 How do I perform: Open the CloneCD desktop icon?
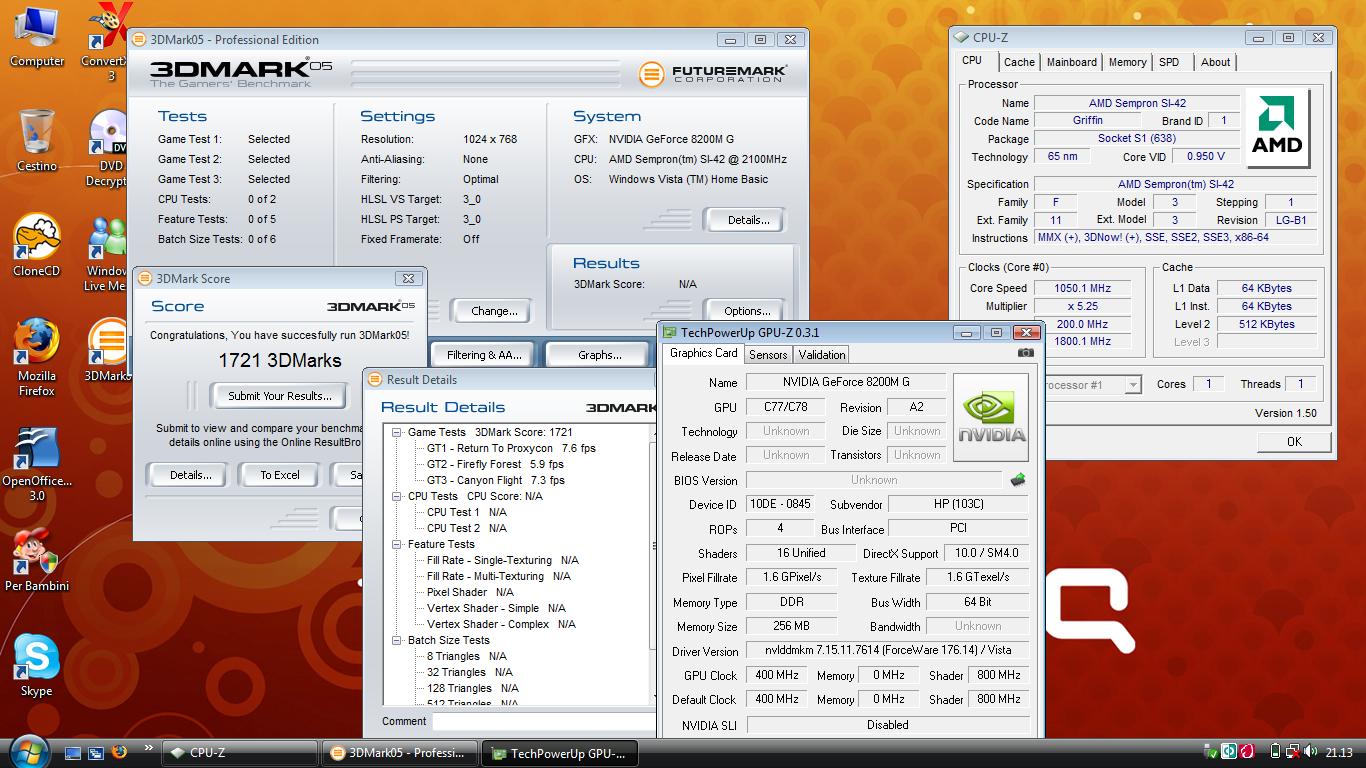point(37,244)
